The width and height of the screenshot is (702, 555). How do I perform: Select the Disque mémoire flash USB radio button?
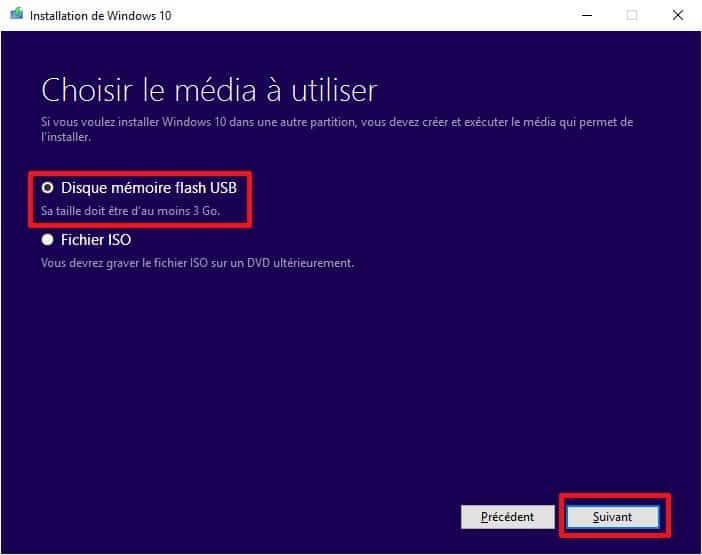tap(47, 188)
